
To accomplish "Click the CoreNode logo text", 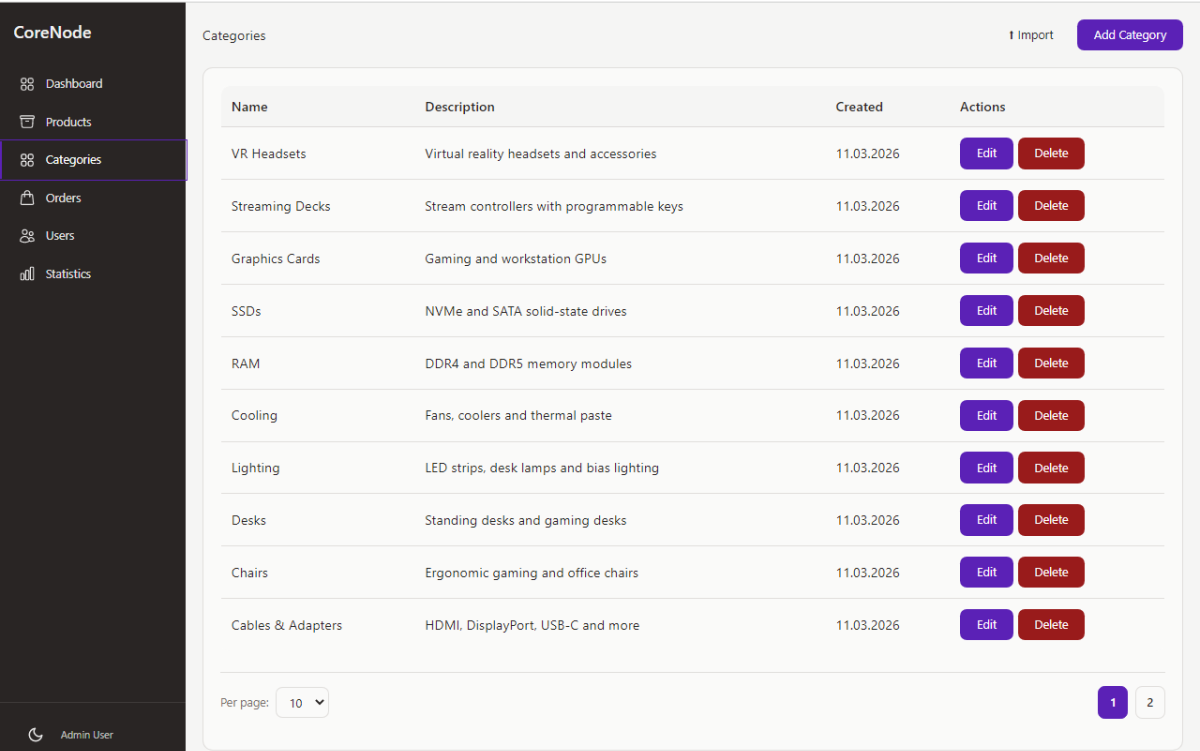I will pyautogui.click(x=52, y=33).
